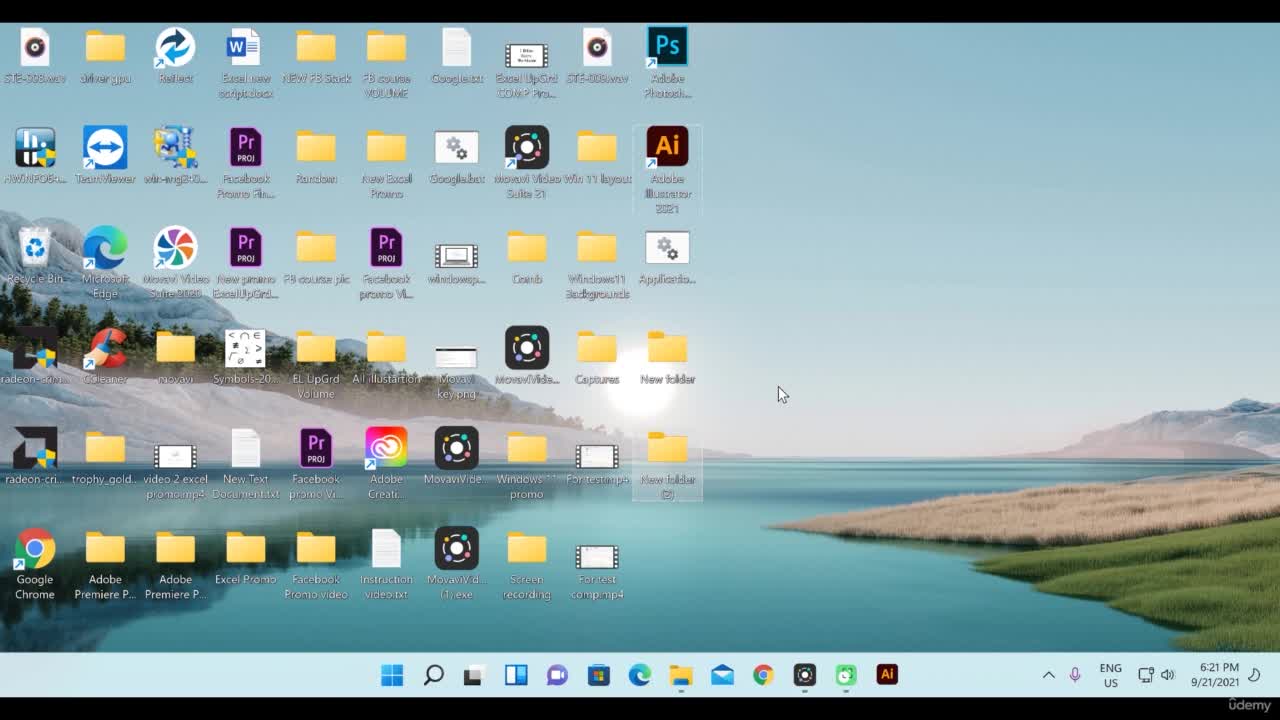This screenshot has width=1280, height=720.
Task: Select the Facebook Promo video folder
Action: point(316,564)
